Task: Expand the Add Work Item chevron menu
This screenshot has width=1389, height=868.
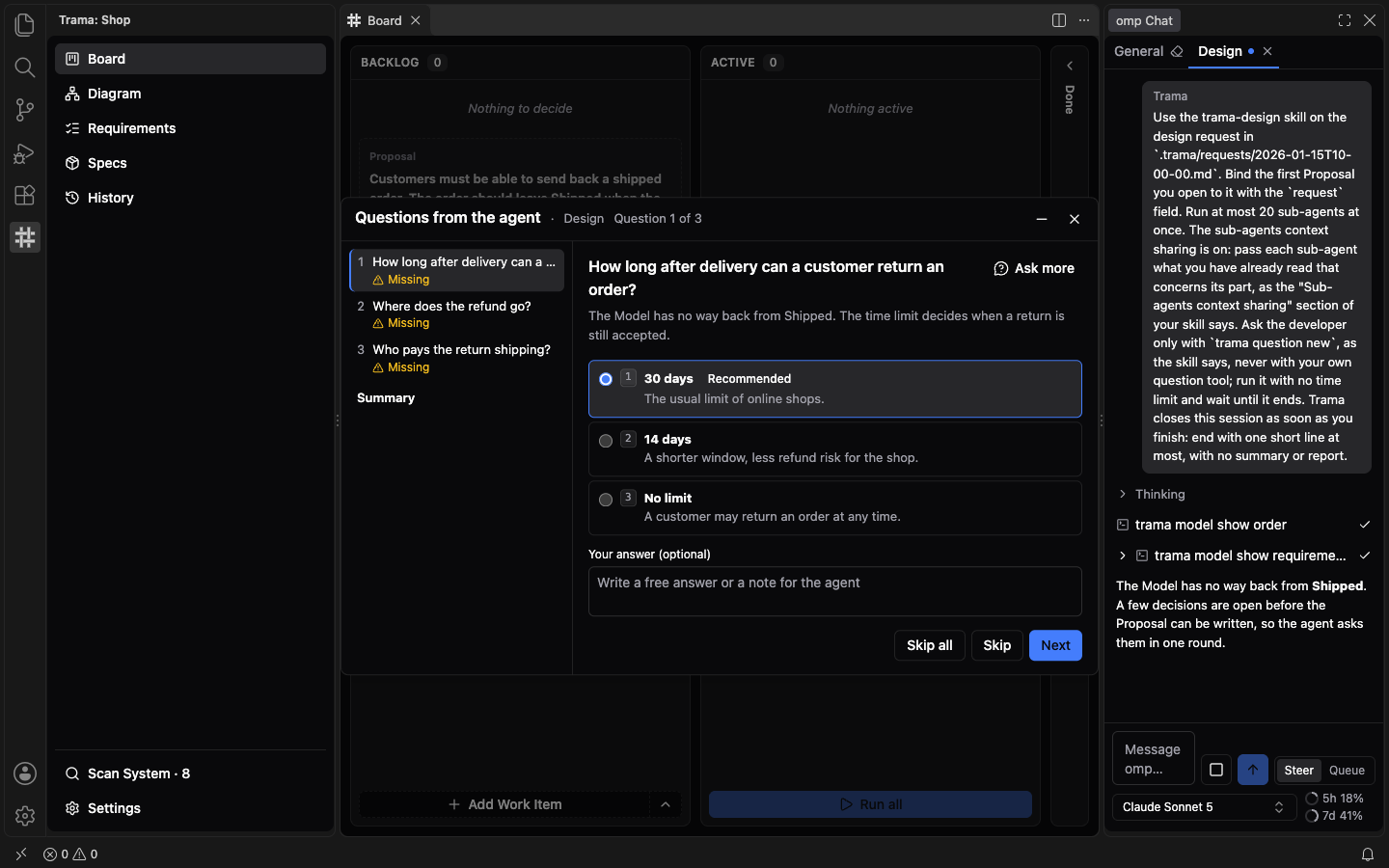Action: pos(666,804)
